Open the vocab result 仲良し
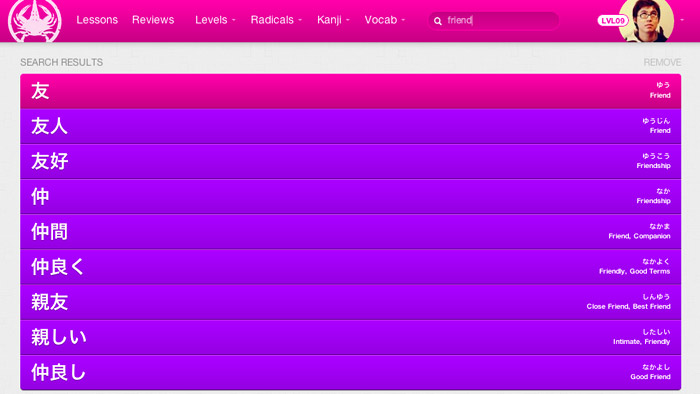The image size is (700, 394). [x=350, y=373]
